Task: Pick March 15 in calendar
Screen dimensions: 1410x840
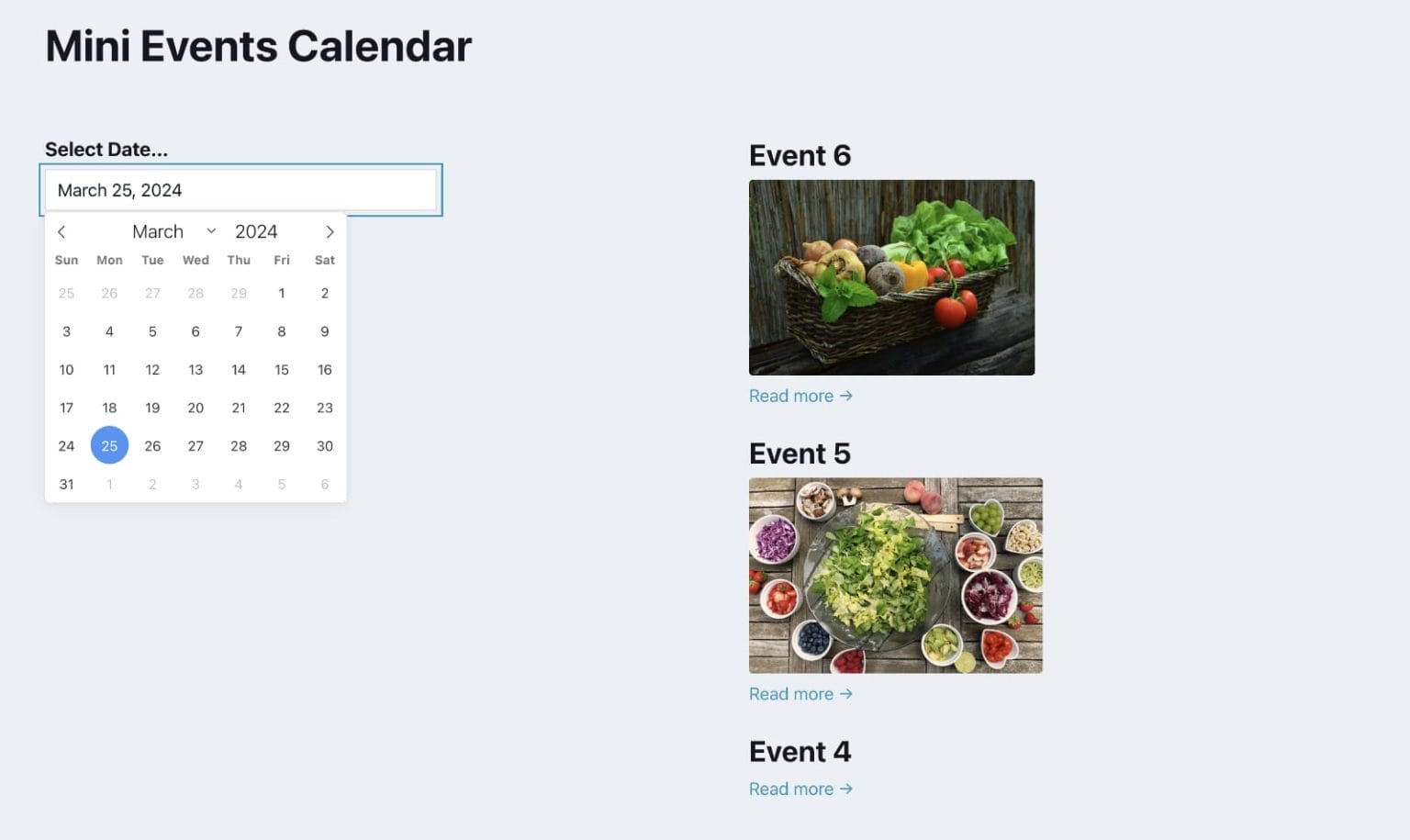Action: pyautogui.click(x=282, y=370)
